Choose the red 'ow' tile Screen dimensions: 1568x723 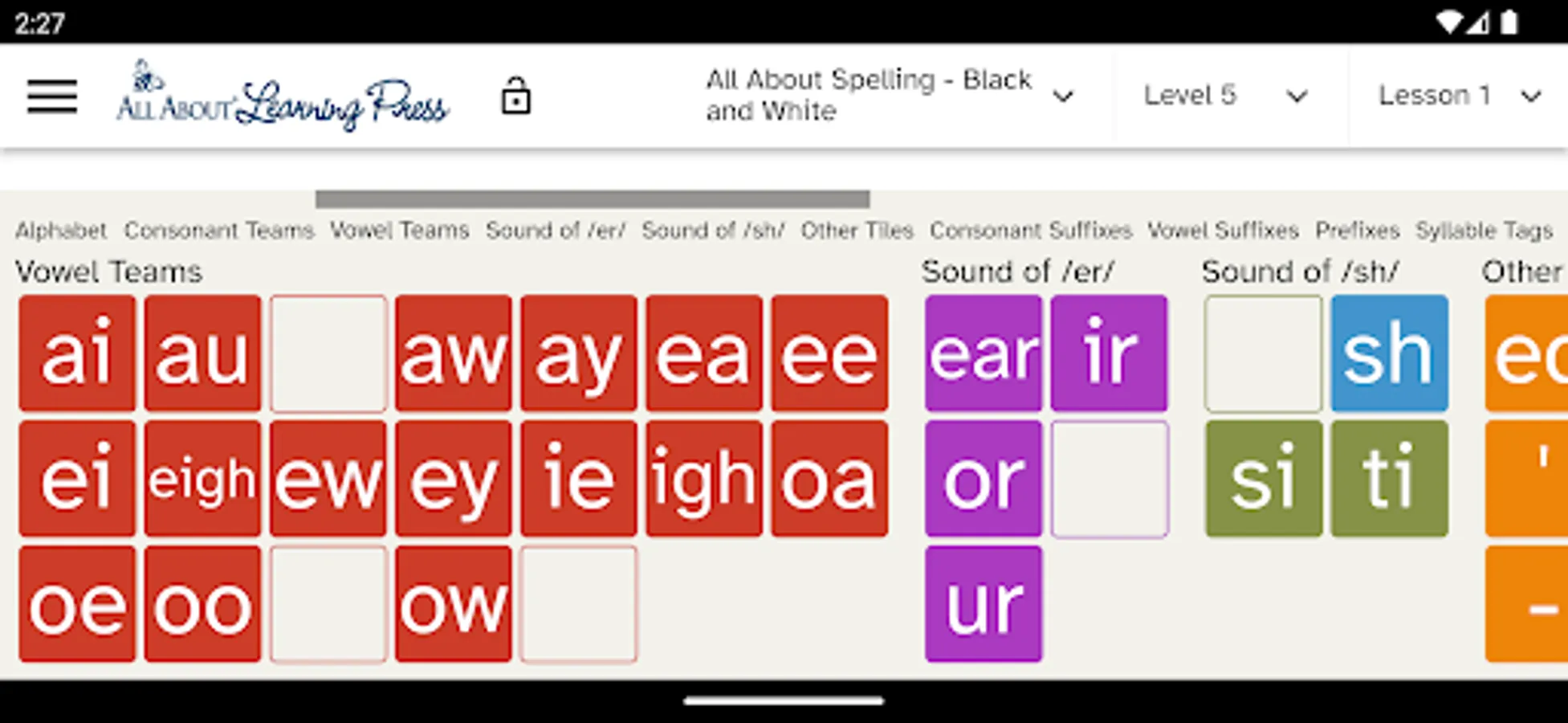pos(454,604)
